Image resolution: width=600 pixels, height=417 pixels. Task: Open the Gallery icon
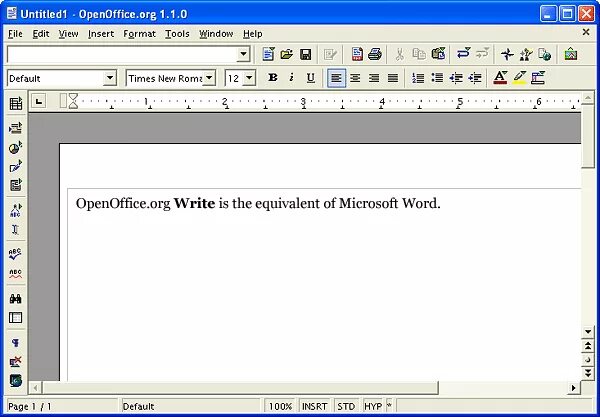pos(571,54)
